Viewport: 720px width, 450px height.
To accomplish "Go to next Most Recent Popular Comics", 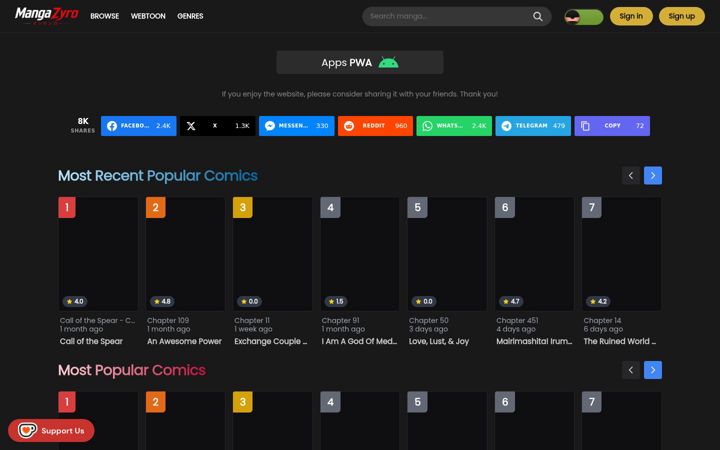I will tap(653, 175).
